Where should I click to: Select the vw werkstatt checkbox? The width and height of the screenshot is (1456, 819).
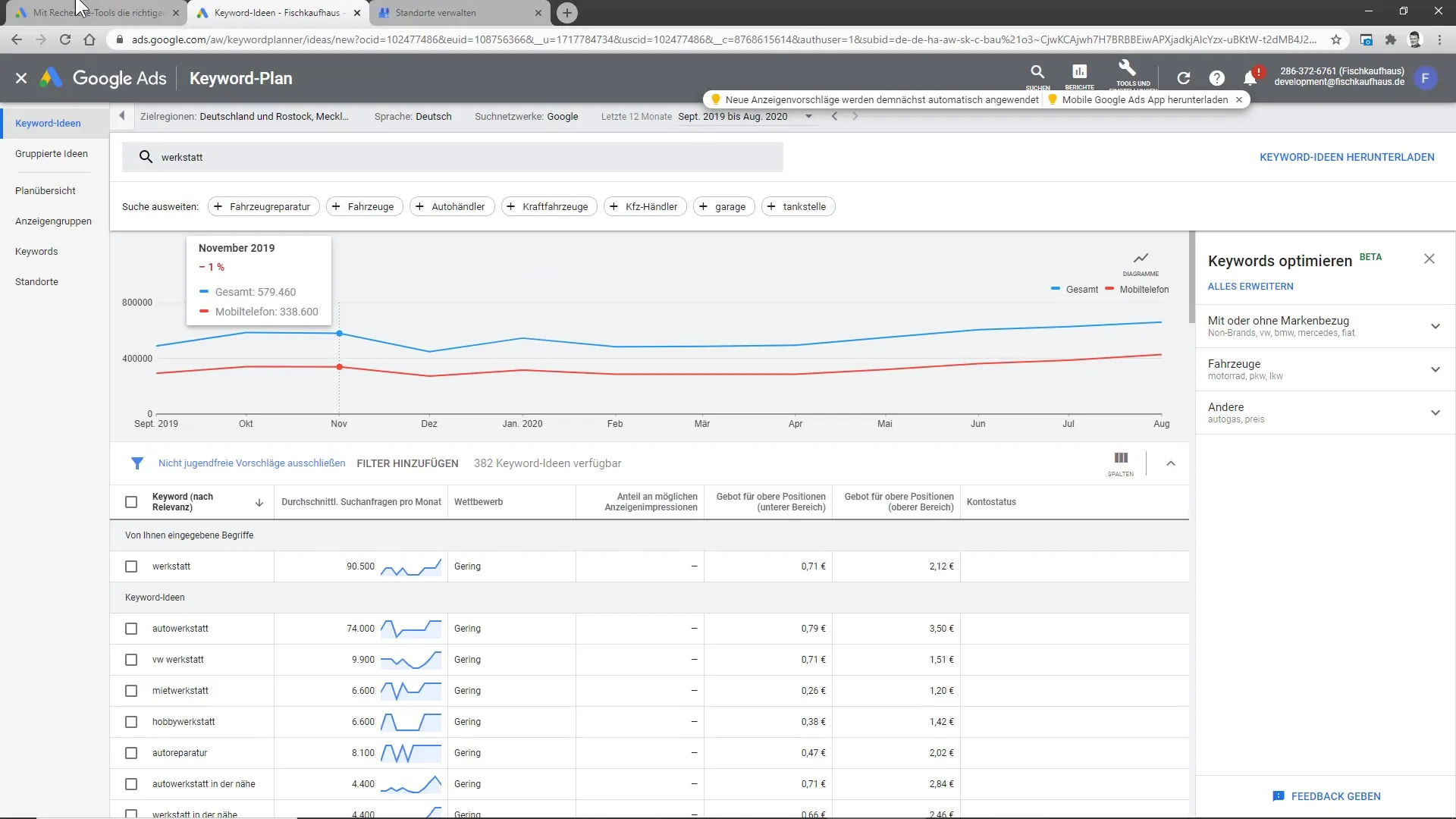[x=131, y=660]
